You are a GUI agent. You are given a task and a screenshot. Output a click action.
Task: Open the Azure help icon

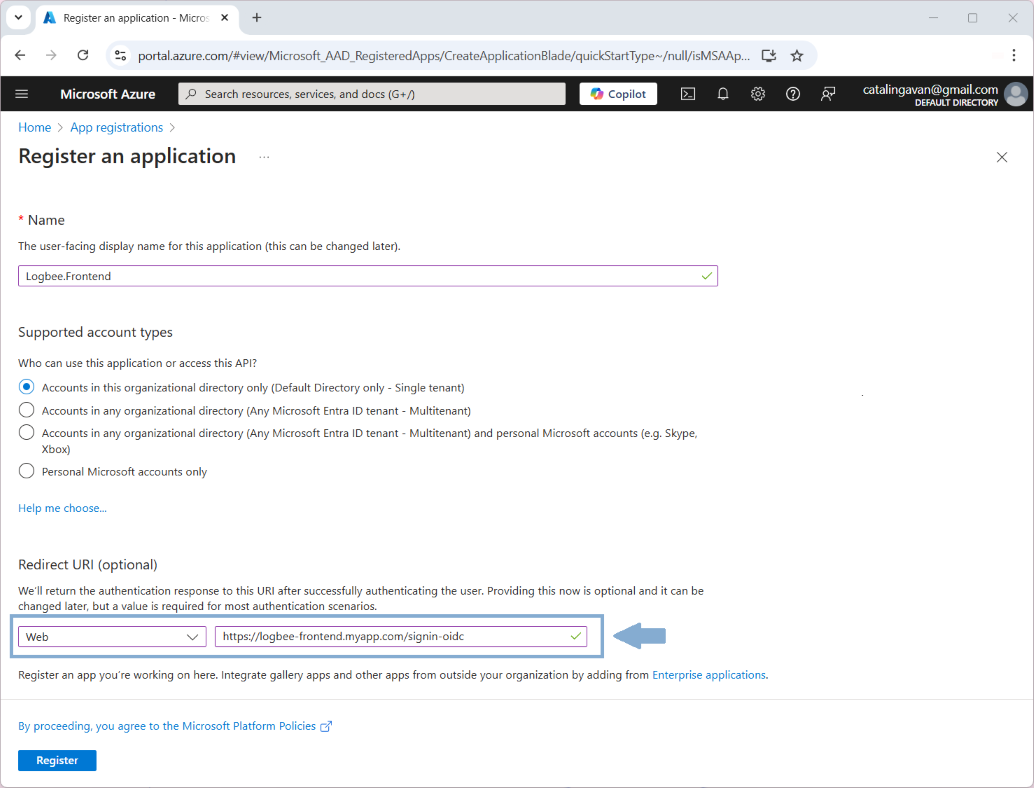793,93
